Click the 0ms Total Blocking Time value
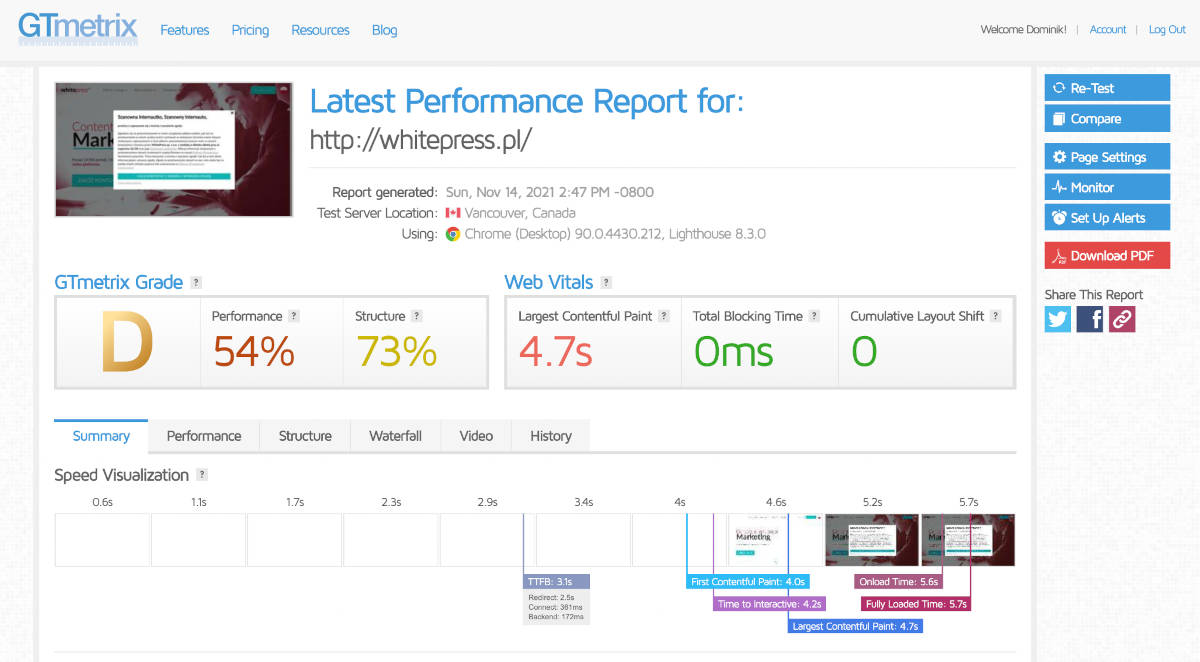The height and width of the screenshot is (662, 1200). click(733, 351)
